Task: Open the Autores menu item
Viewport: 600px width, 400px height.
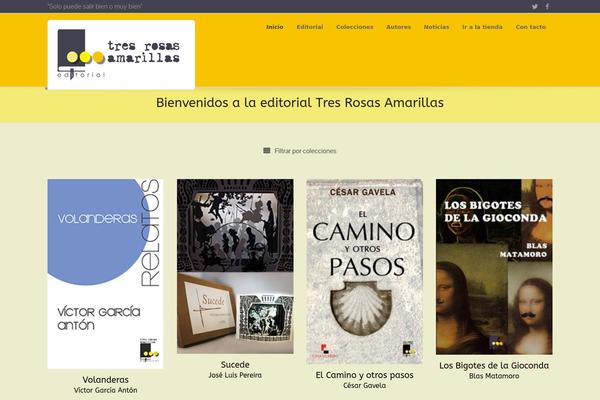Action: point(398,27)
